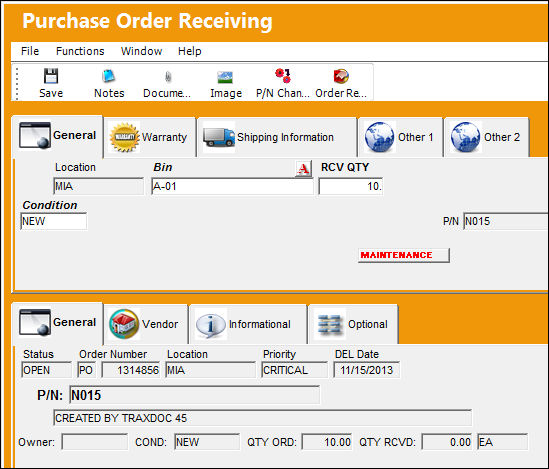Viewport: 549px width, 469px height.
Task: Click the QTY ORD field 10.00
Action: tap(327, 442)
